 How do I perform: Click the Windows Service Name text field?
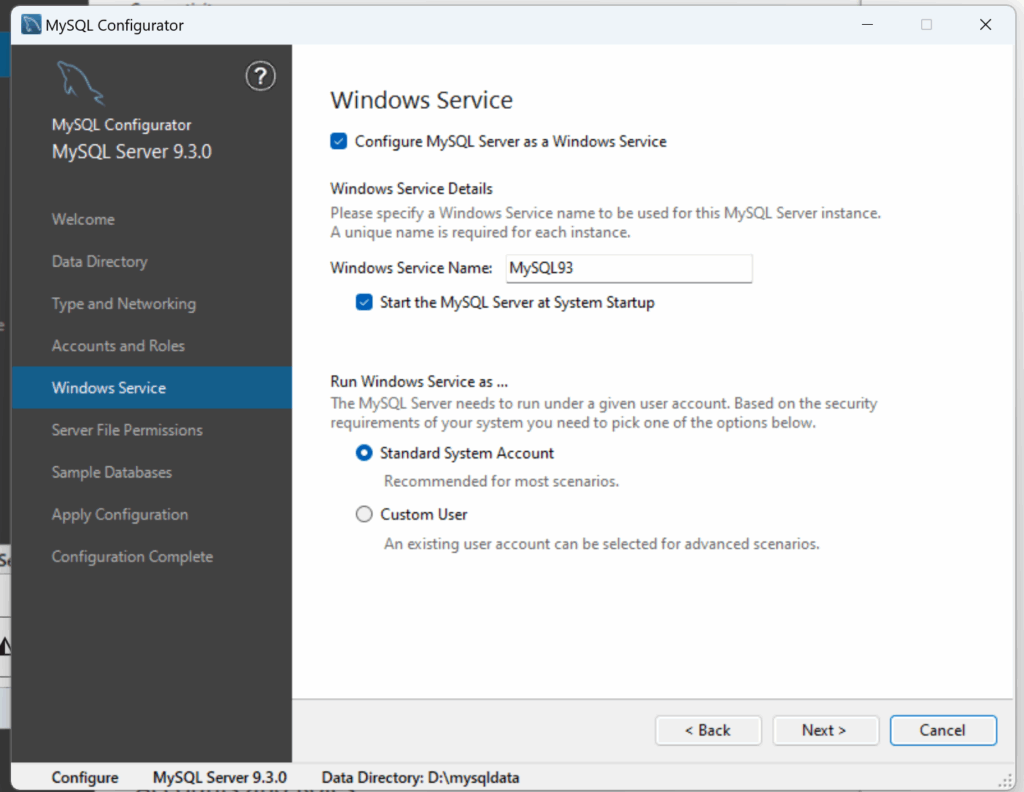click(628, 268)
